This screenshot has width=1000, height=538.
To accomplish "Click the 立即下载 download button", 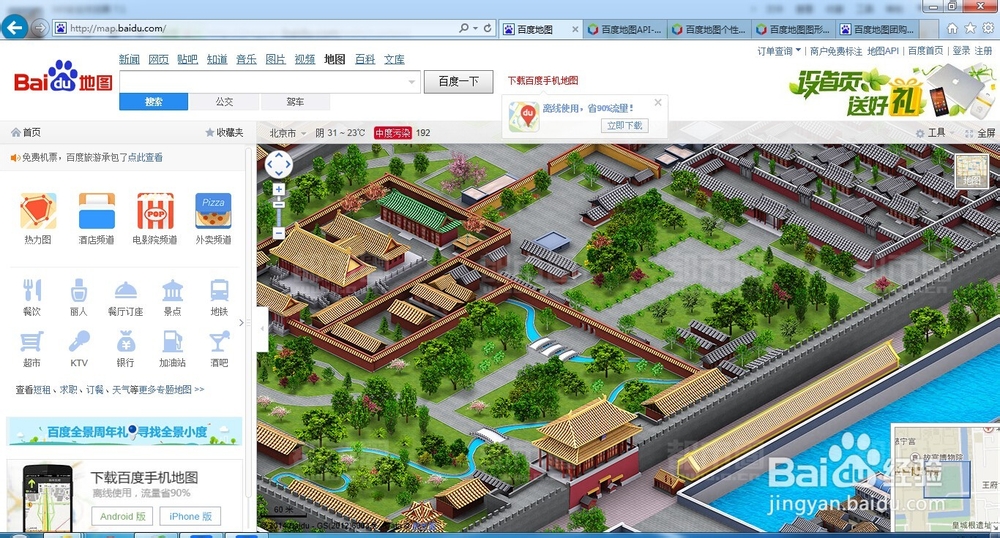I will 624,126.
